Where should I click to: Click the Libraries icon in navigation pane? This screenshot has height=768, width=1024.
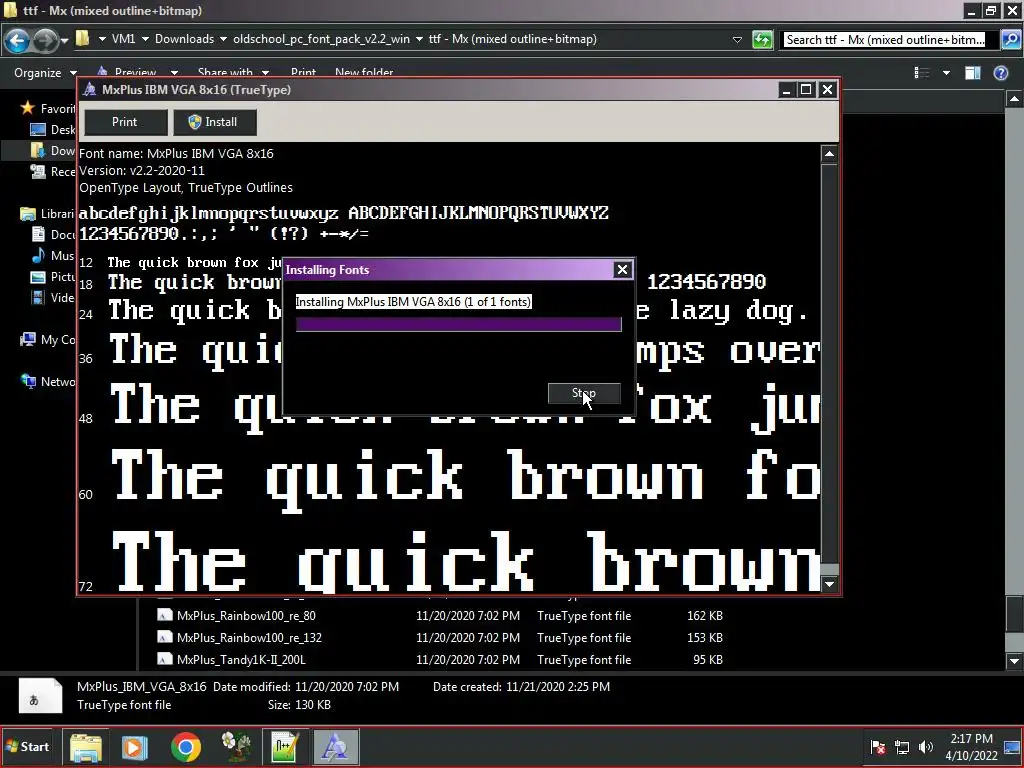(28, 214)
